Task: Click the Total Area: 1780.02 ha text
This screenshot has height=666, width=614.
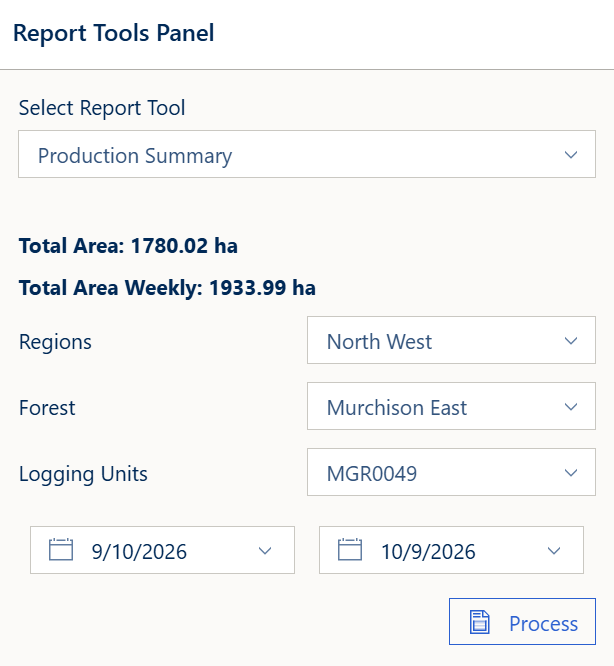Action: (x=128, y=246)
